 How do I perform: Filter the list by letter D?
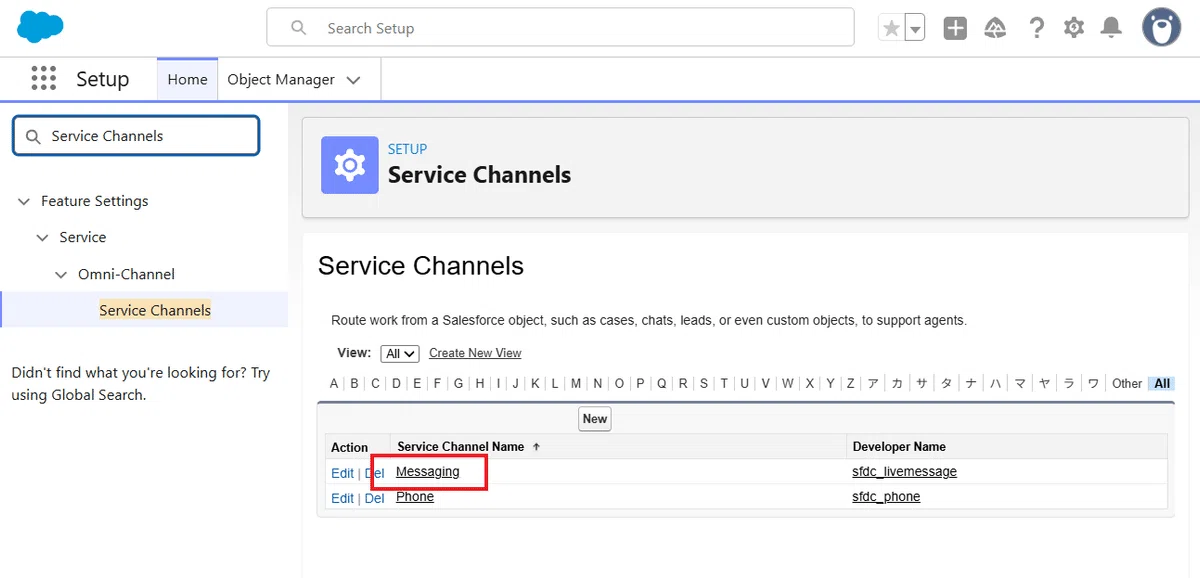(x=397, y=383)
